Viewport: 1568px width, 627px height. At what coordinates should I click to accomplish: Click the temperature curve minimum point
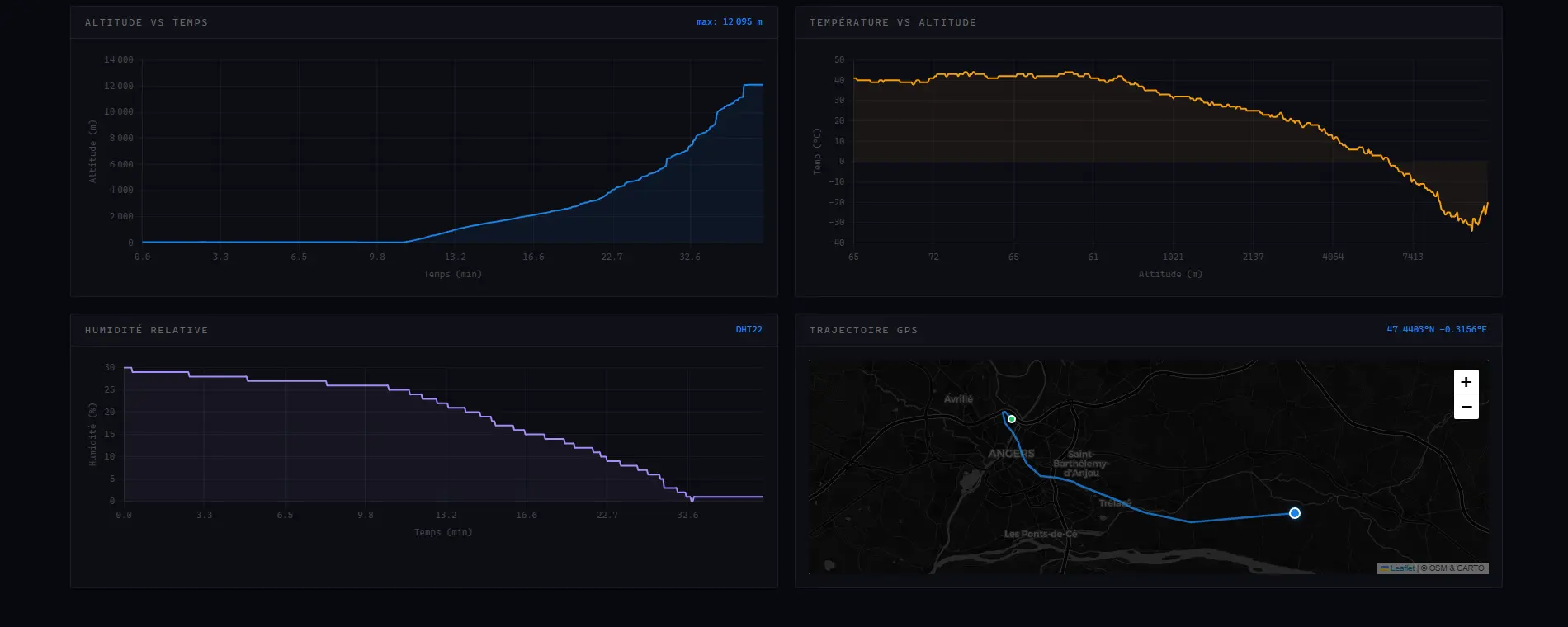pyautogui.click(x=1472, y=229)
